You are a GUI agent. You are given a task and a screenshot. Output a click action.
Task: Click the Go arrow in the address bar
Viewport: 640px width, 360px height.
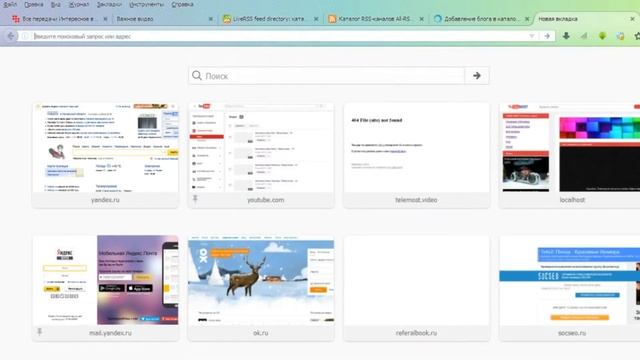[547, 36]
